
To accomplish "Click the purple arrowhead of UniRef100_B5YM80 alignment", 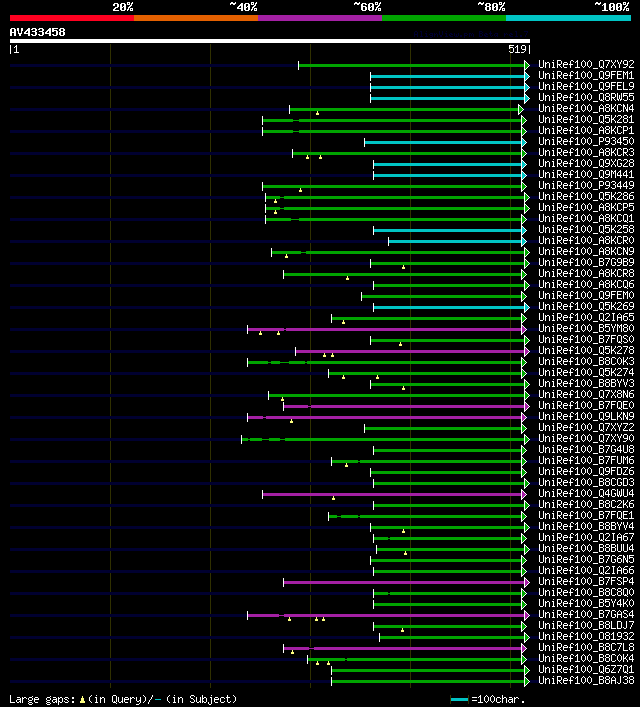I will click(524, 330).
